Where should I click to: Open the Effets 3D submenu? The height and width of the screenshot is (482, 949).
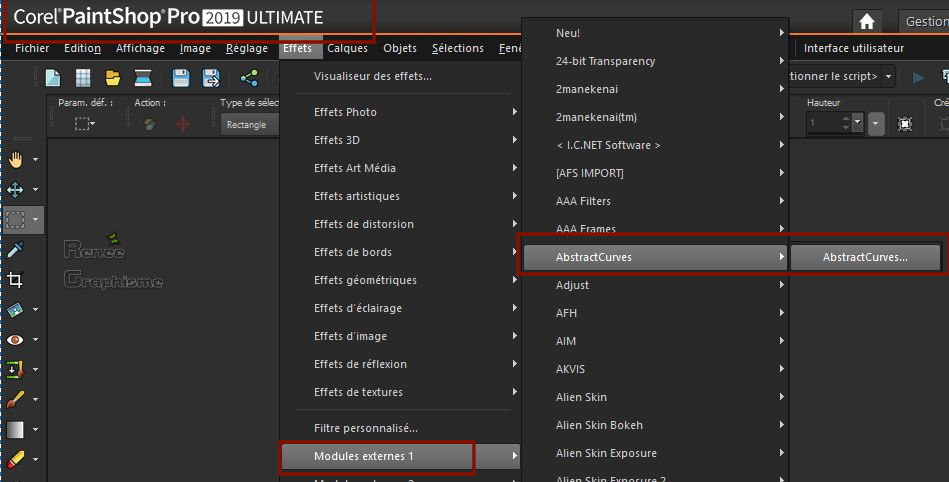pyautogui.click(x=401, y=140)
